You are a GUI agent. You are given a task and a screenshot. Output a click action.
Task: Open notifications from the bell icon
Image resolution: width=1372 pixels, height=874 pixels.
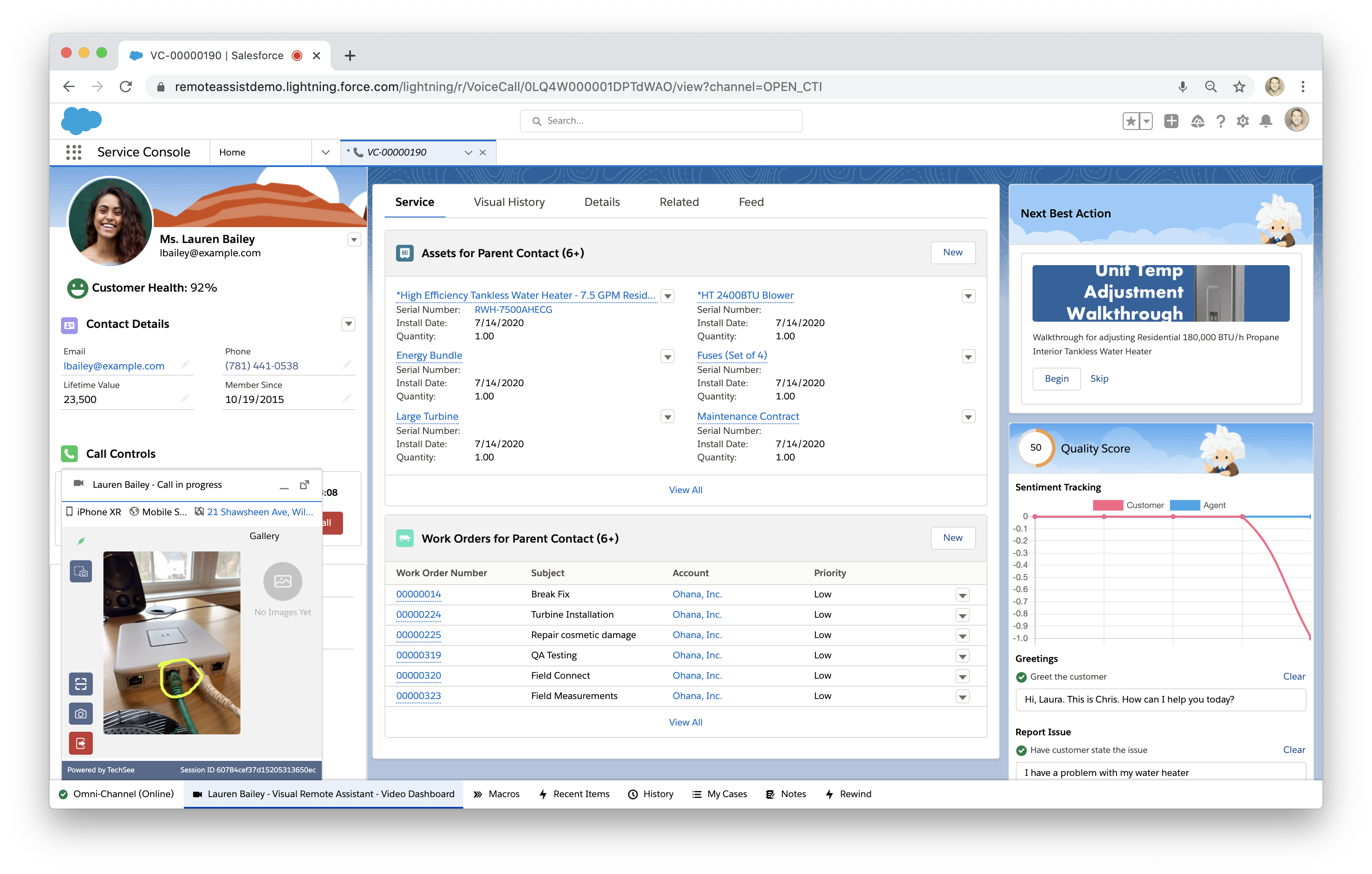click(1265, 120)
